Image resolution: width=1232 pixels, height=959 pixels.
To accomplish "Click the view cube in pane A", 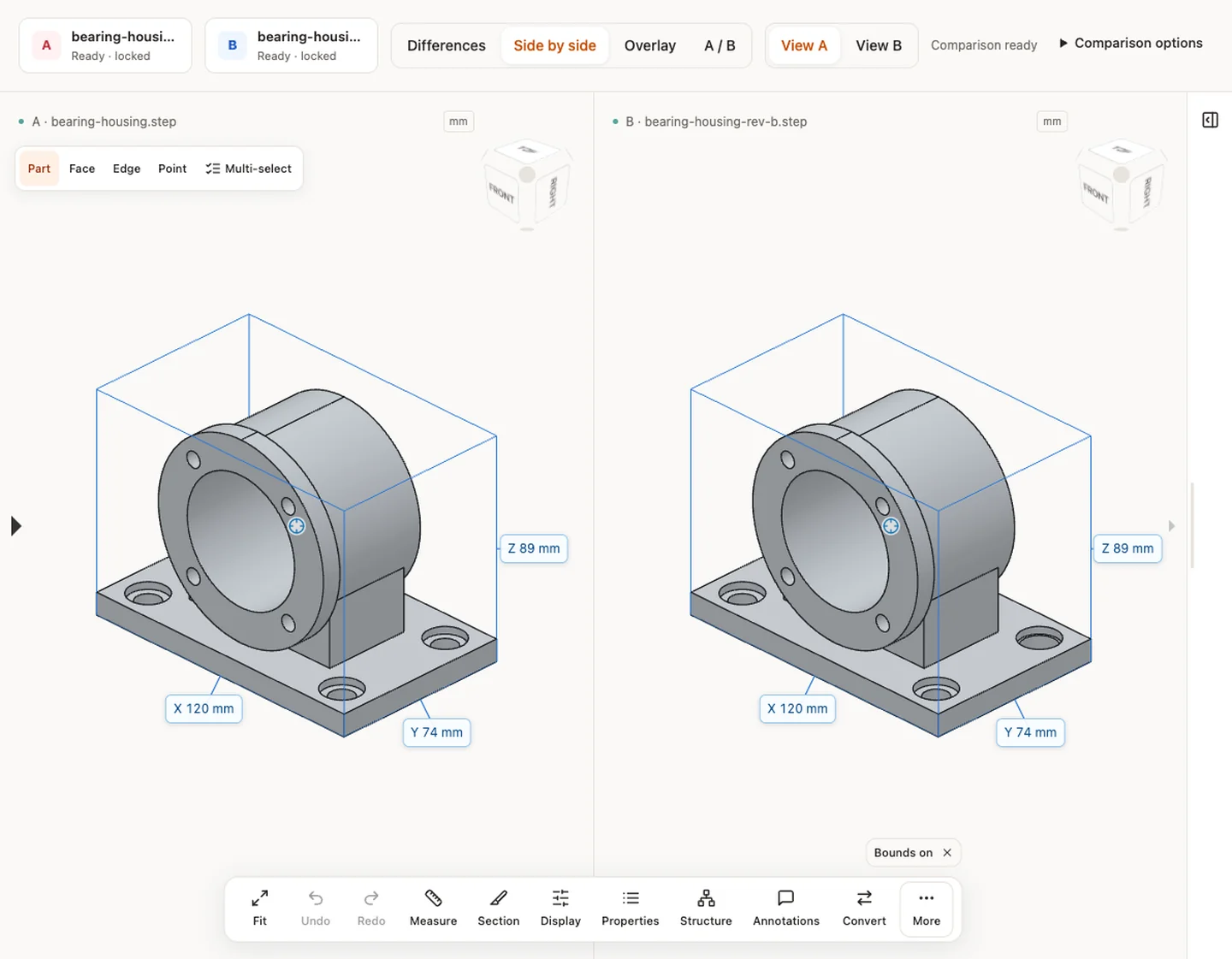I will pos(527,186).
